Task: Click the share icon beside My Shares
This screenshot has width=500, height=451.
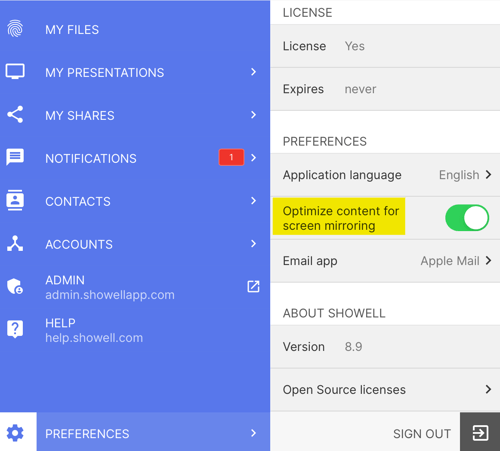Action: [x=15, y=115]
